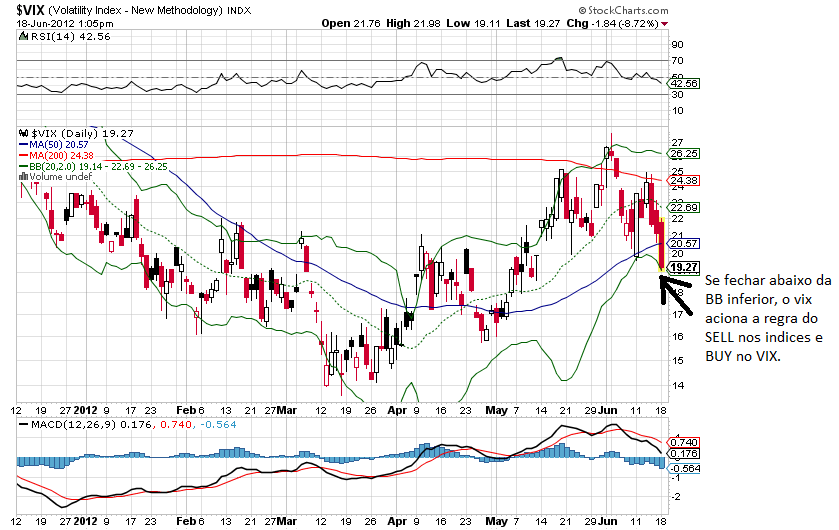Click the small icon before RSI(14) label
Viewport: 839px width, 530px height.
(23, 36)
